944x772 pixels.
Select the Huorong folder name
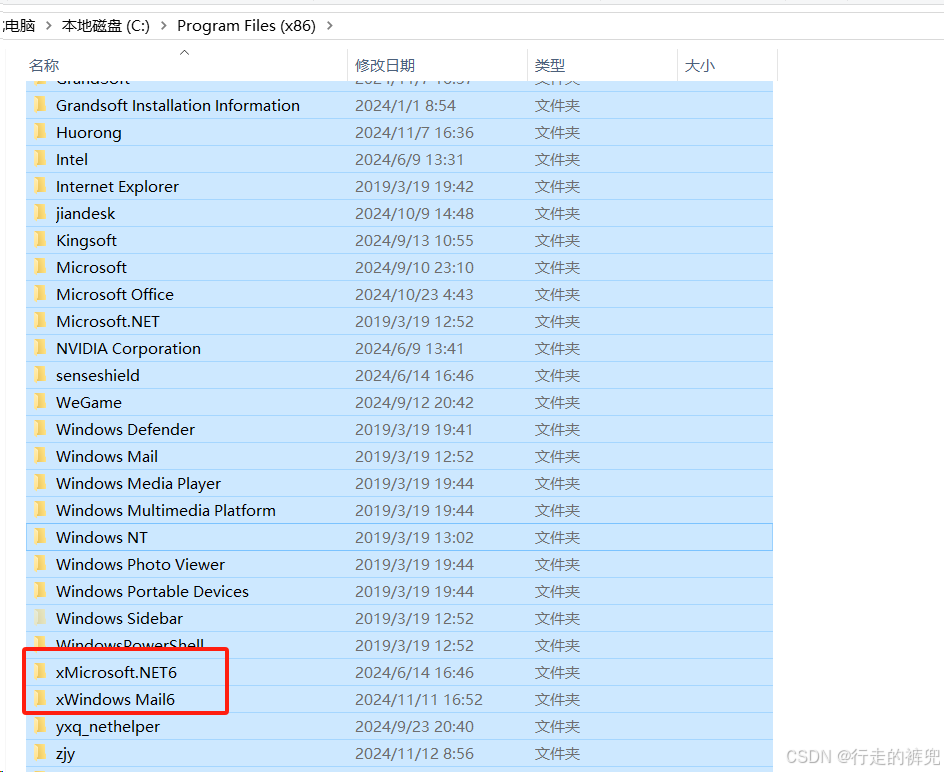click(x=88, y=132)
